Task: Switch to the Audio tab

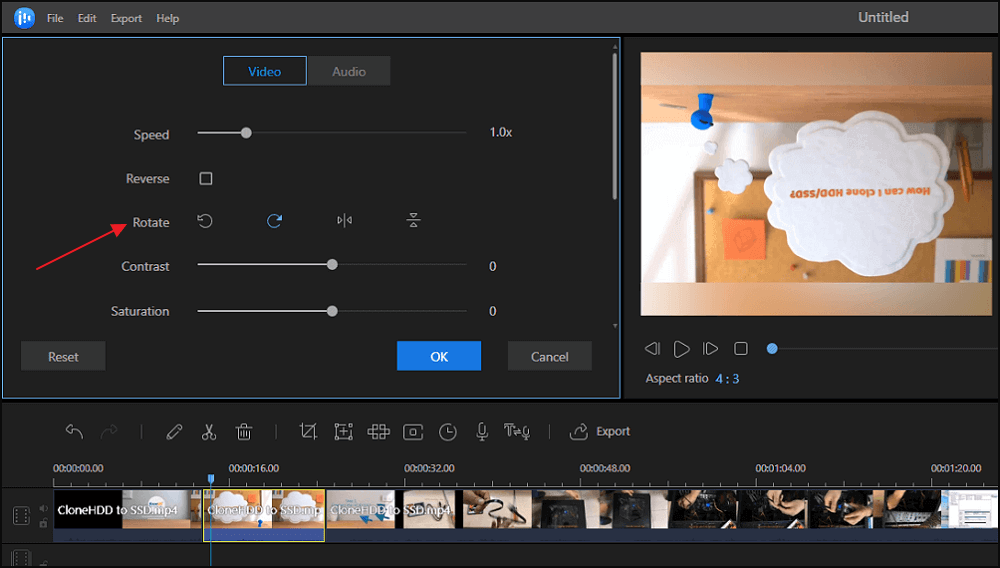Action: pyautogui.click(x=349, y=71)
